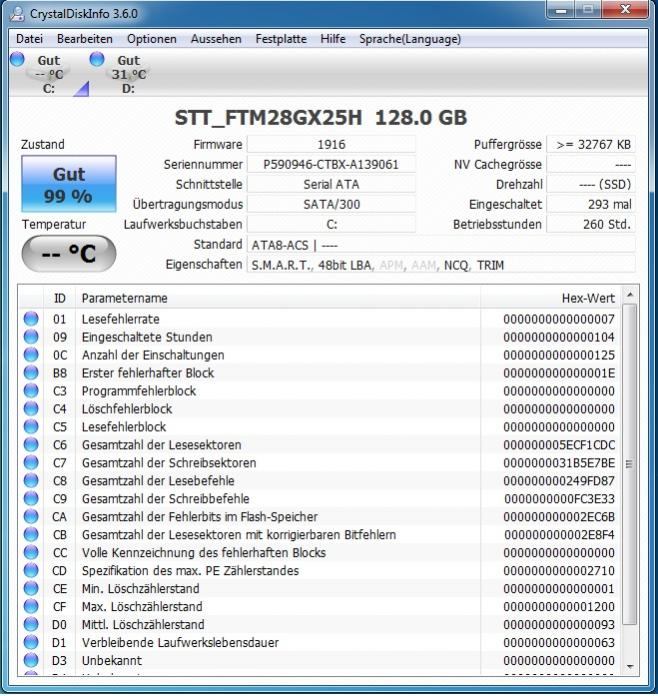
Task: Click the blue status orb for drive D:
Action: click(x=97, y=59)
